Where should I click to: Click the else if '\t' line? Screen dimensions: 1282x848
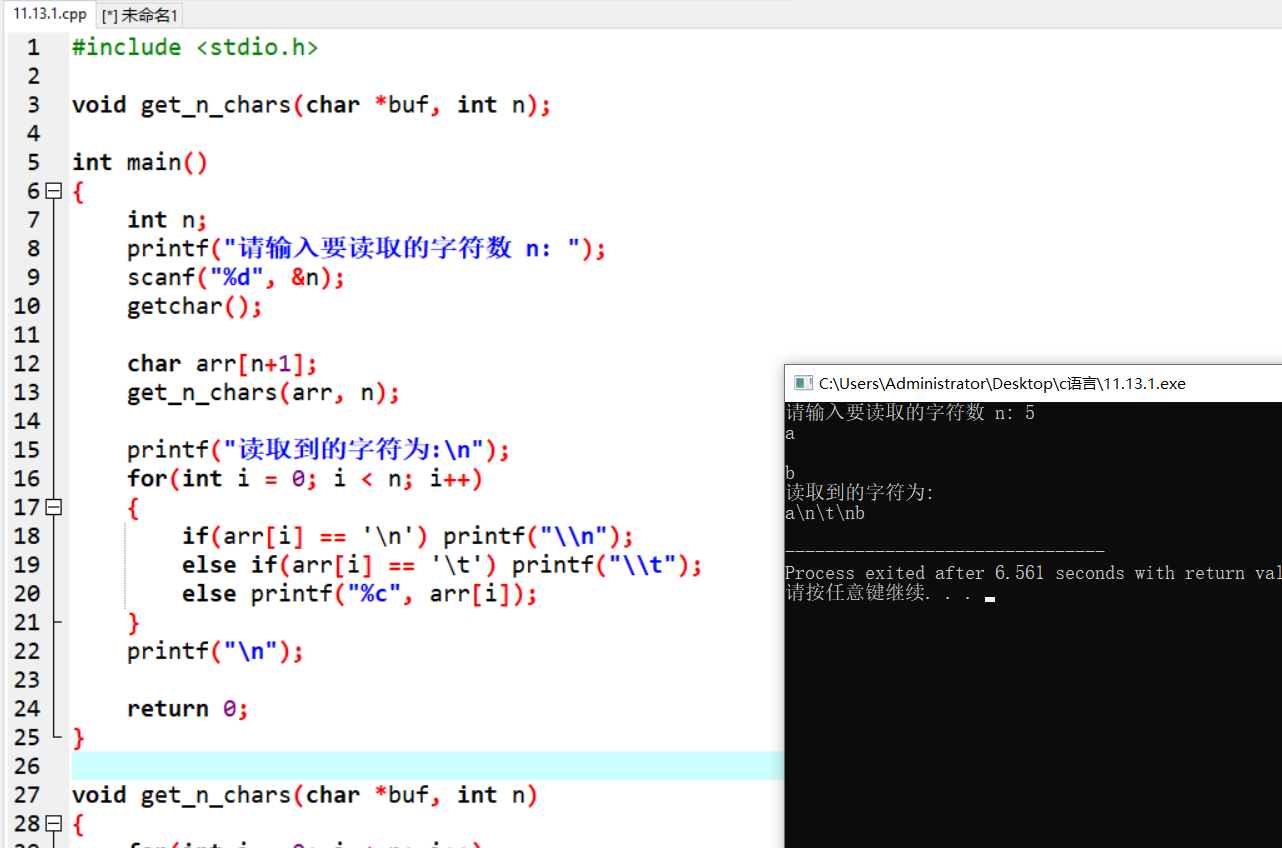coord(442,565)
